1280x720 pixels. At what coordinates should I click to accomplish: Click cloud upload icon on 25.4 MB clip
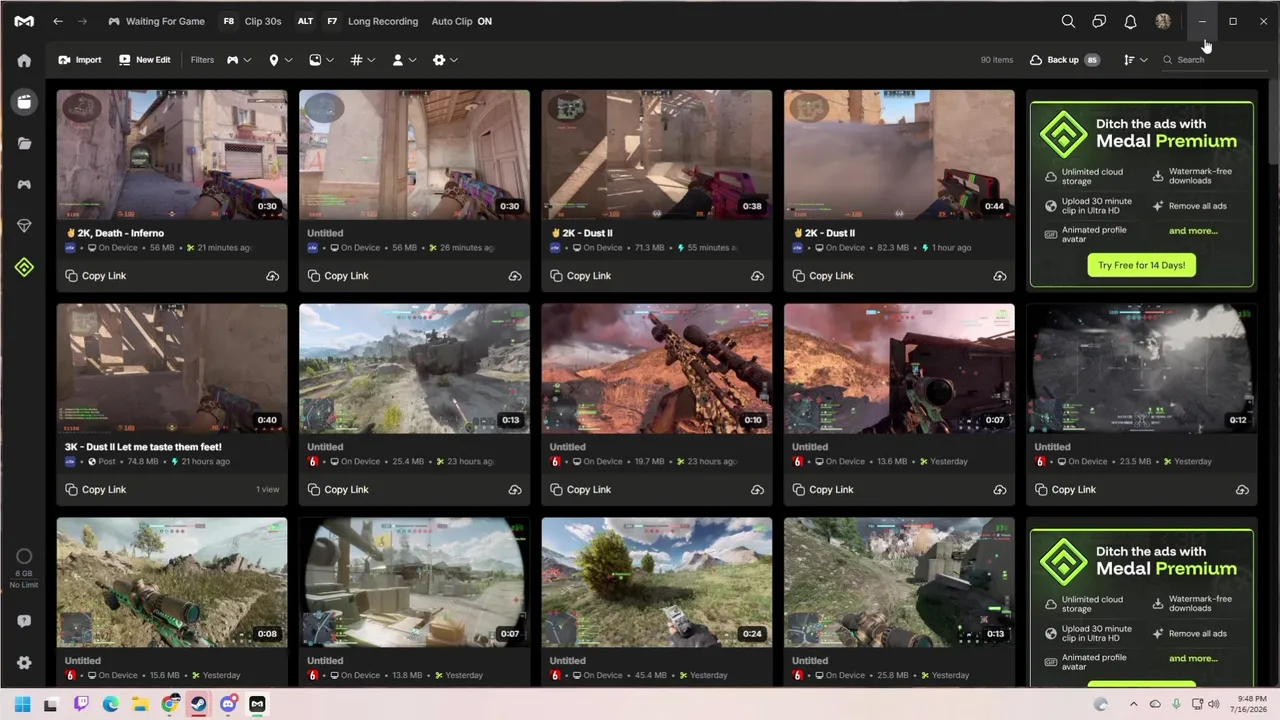pos(514,490)
